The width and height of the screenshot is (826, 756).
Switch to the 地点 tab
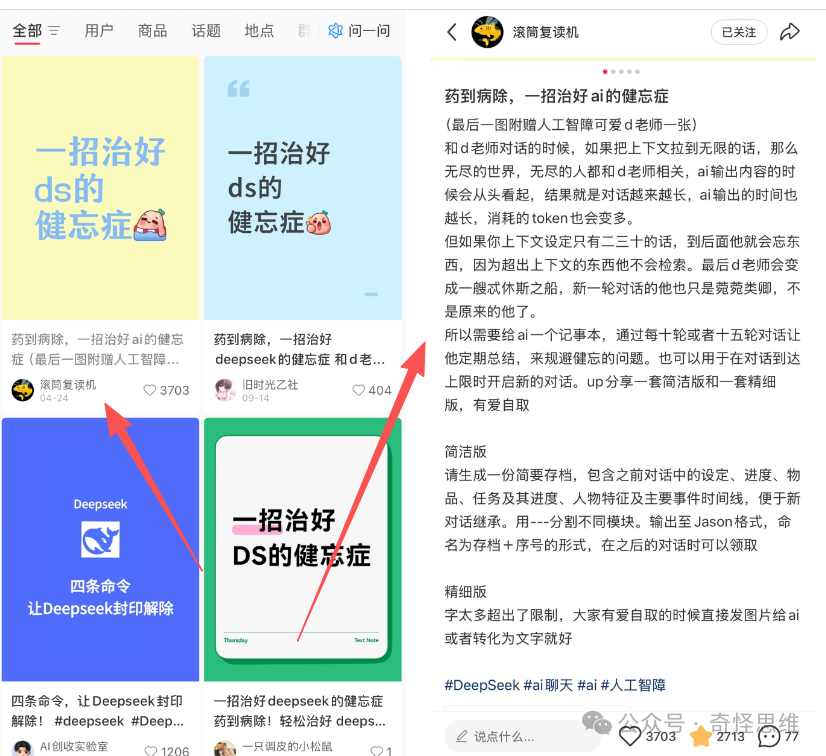[259, 30]
